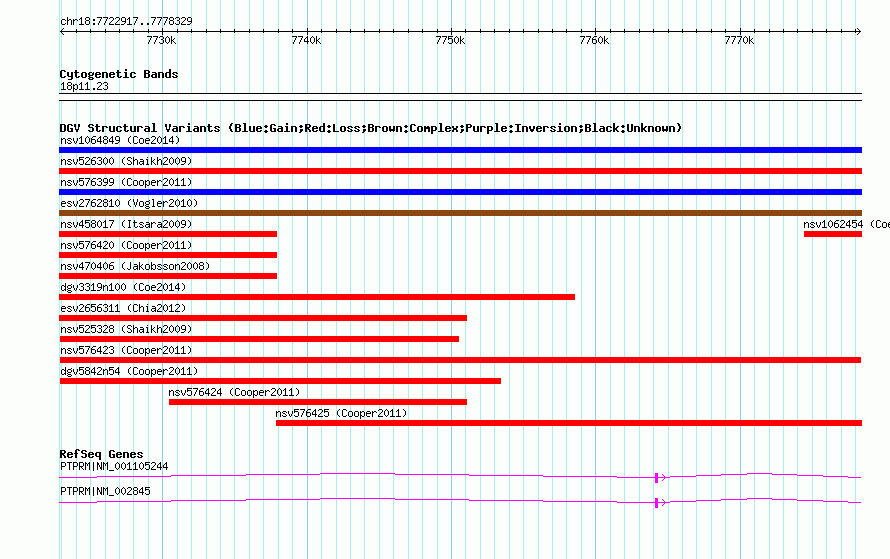The height and width of the screenshot is (559, 890).
Task: Click the red dgv3319n100 loss bar
Action: [x=317, y=297]
